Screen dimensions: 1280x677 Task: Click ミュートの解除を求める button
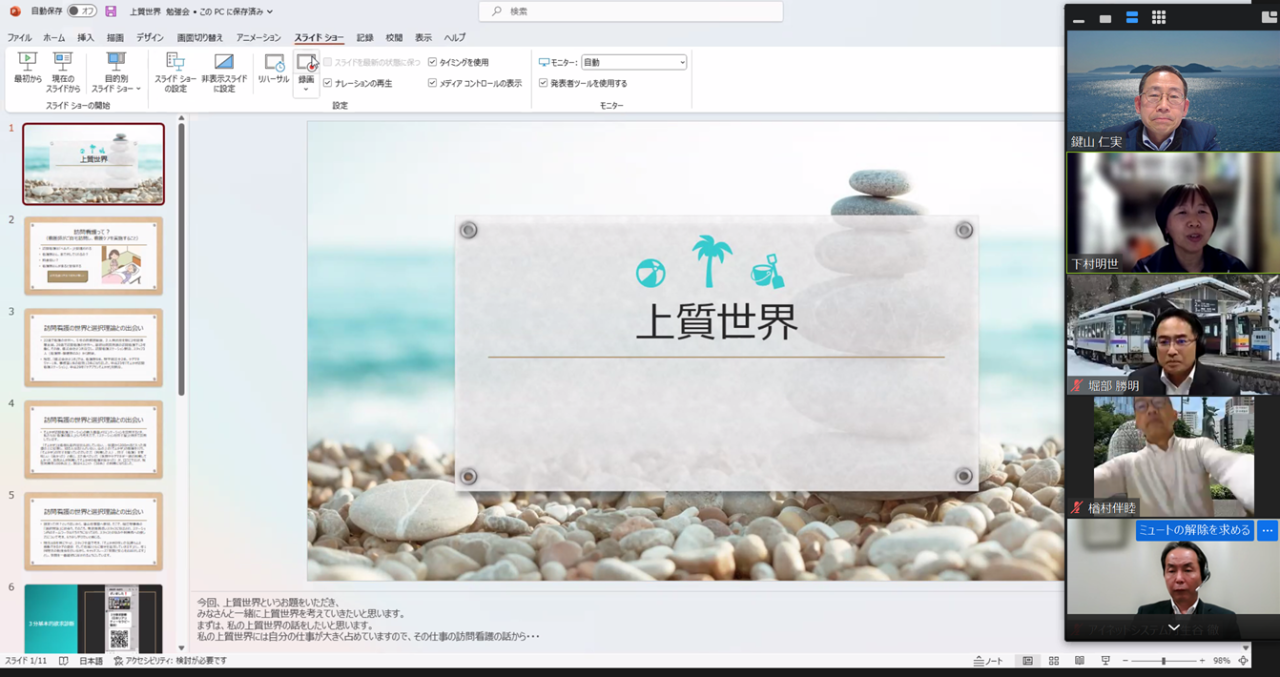pyautogui.click(x=1194, y=530)
